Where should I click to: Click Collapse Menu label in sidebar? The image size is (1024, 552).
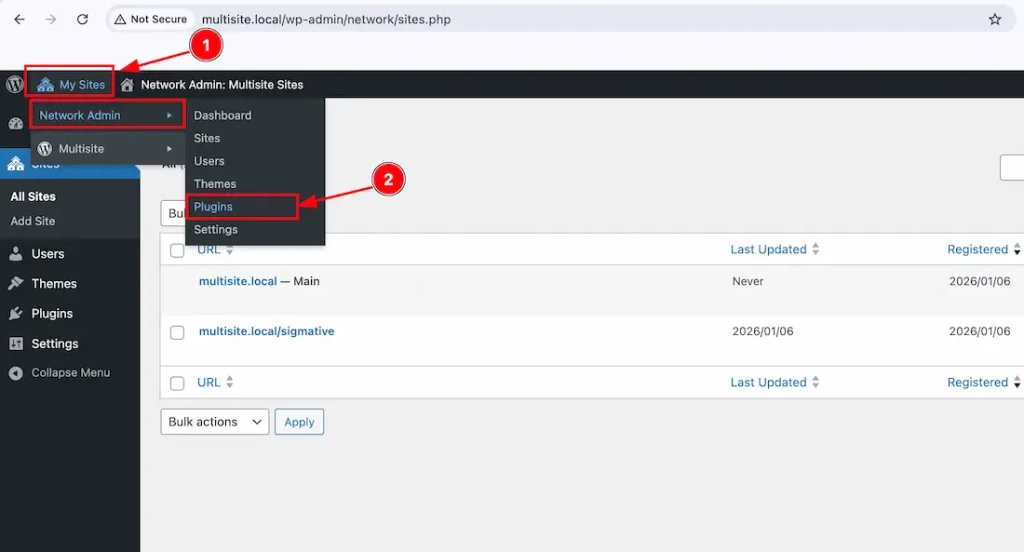71,373
